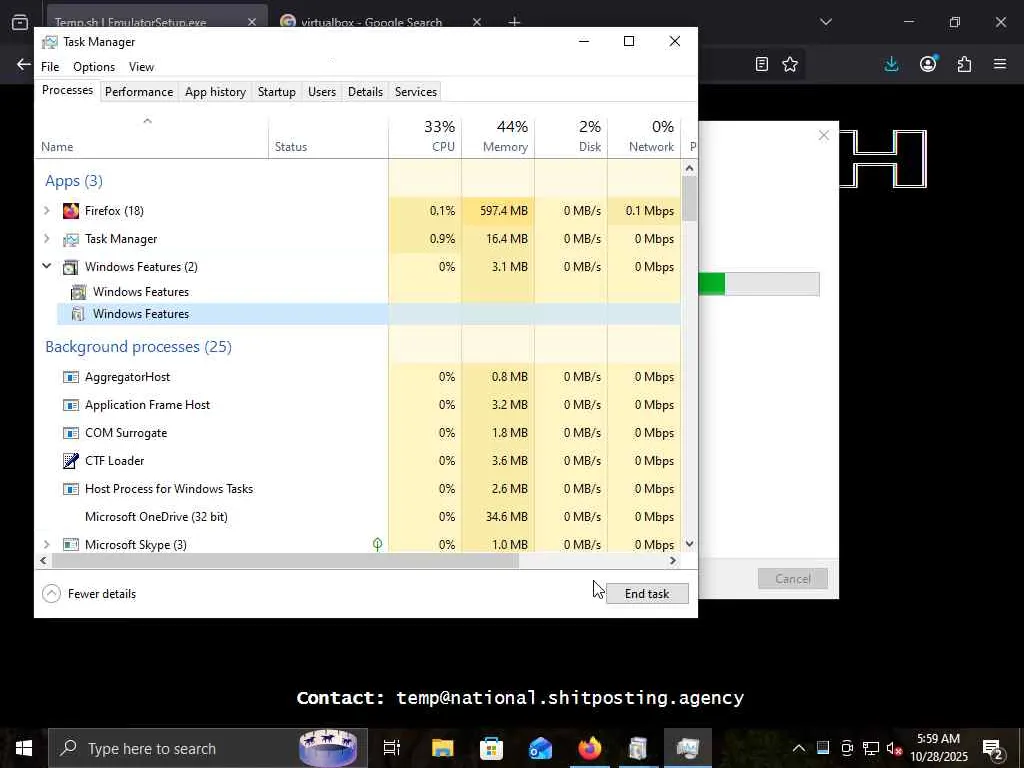The width and height of the screenshot is (1024, 768).
Task: Switch to the Startup tab
Action: pos(277,91)
